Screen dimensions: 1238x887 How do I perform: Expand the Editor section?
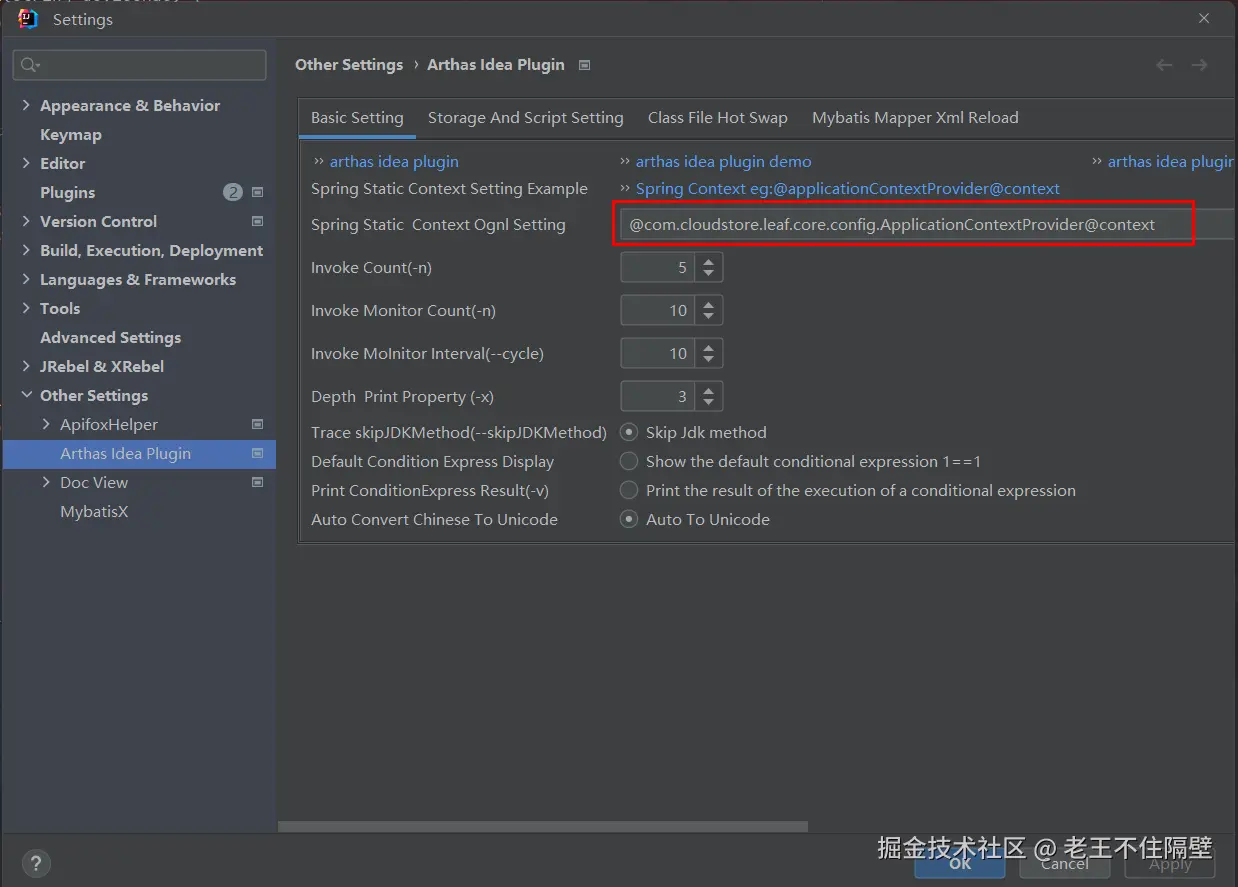point(26,163)
